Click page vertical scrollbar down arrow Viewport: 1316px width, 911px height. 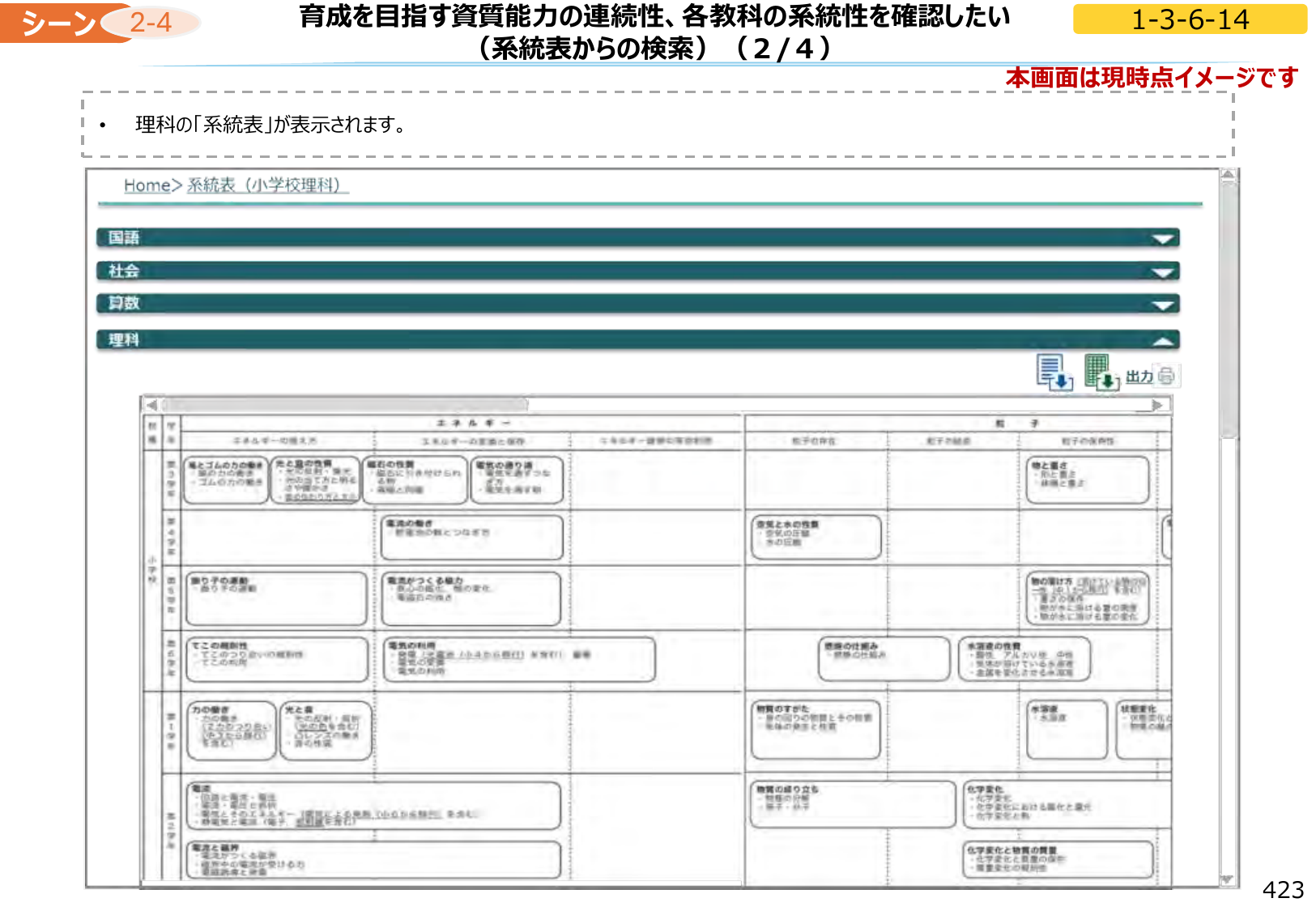point(1228,880)
